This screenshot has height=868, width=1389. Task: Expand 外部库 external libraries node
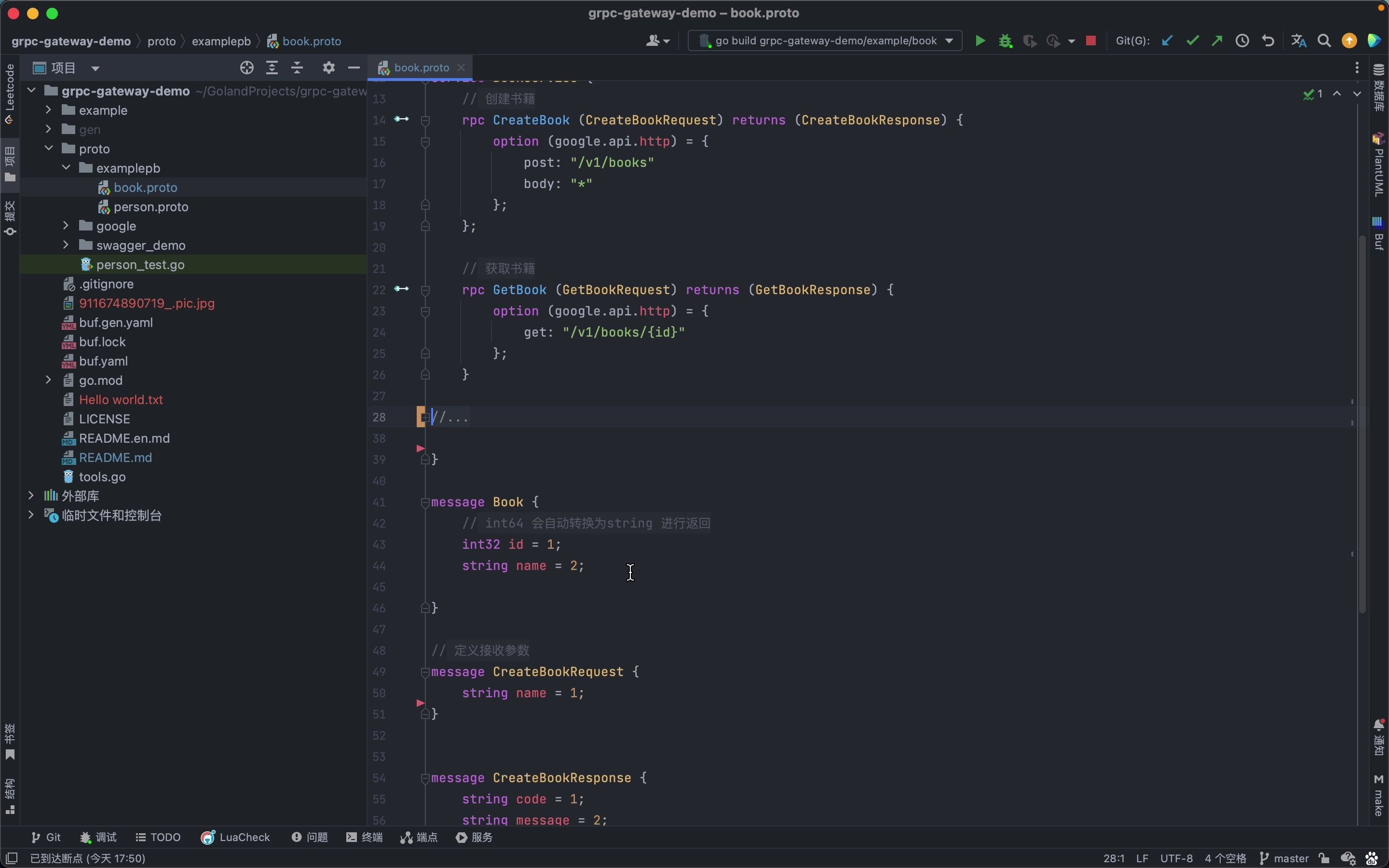[31, 495]
